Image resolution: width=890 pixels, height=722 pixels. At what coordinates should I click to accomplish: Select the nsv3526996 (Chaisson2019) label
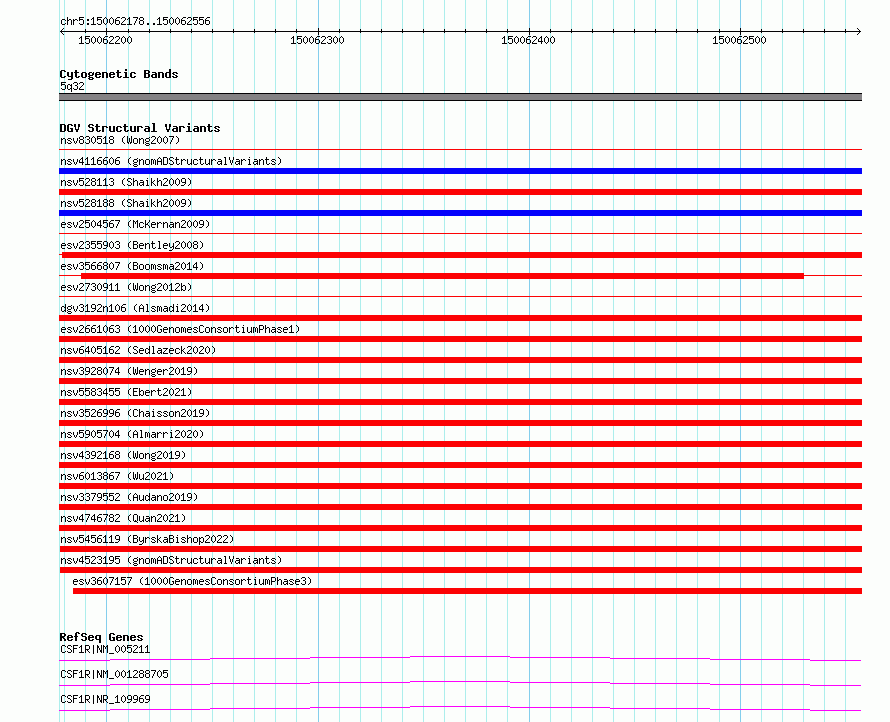[135, 413]
